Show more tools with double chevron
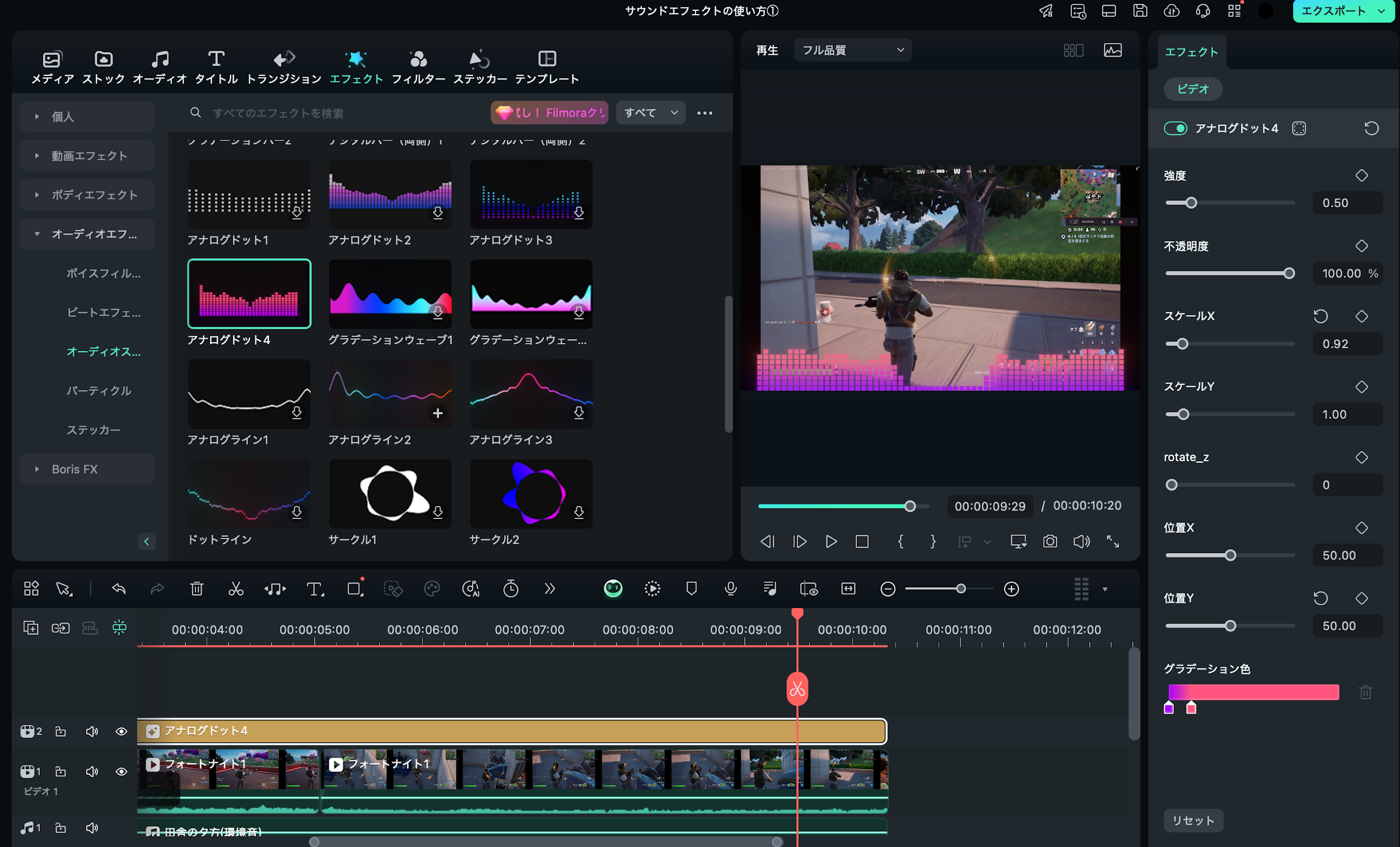 [x=549, y=589]
